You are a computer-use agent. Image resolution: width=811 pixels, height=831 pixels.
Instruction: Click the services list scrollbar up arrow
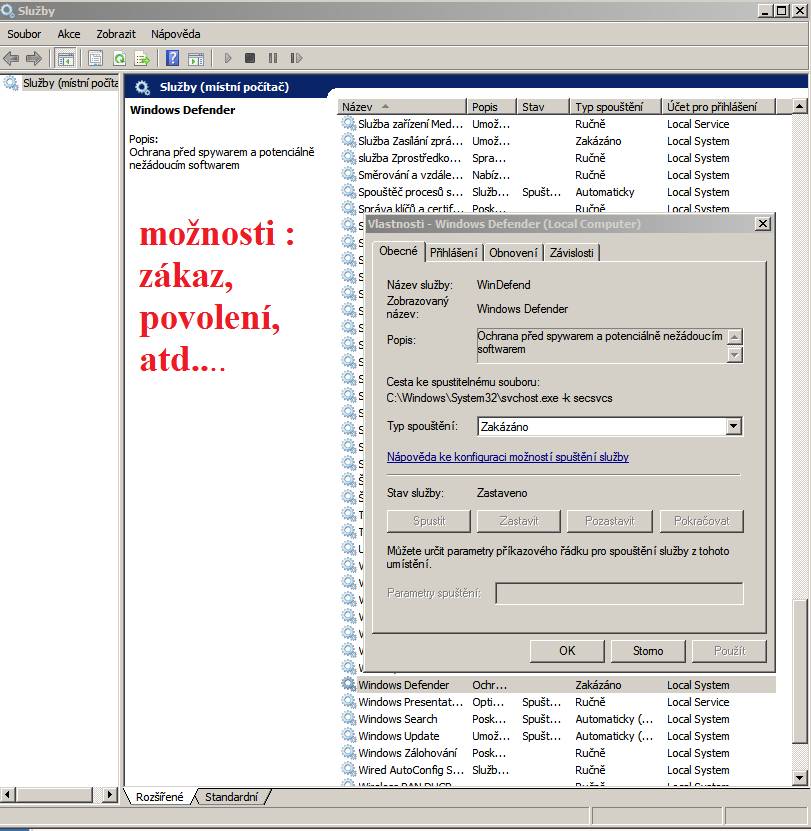[x=799, y=107]
